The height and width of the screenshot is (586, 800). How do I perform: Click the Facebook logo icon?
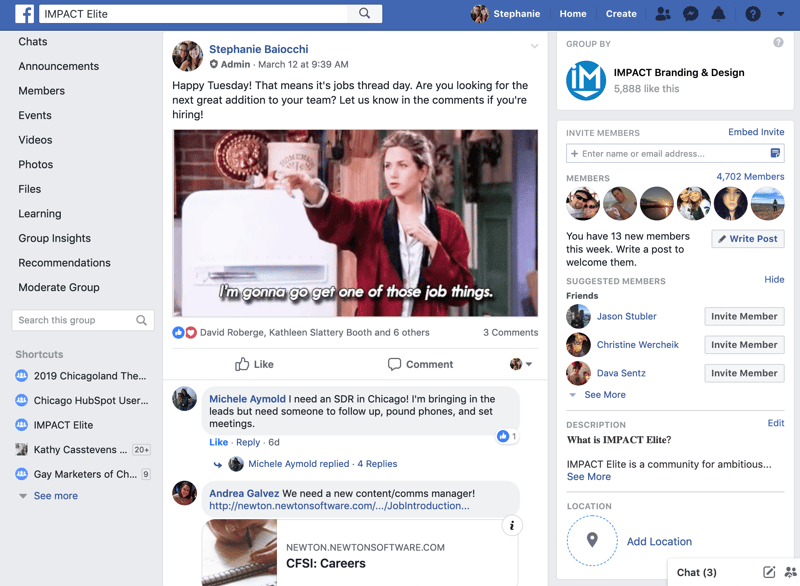click(x=24, y=14)
